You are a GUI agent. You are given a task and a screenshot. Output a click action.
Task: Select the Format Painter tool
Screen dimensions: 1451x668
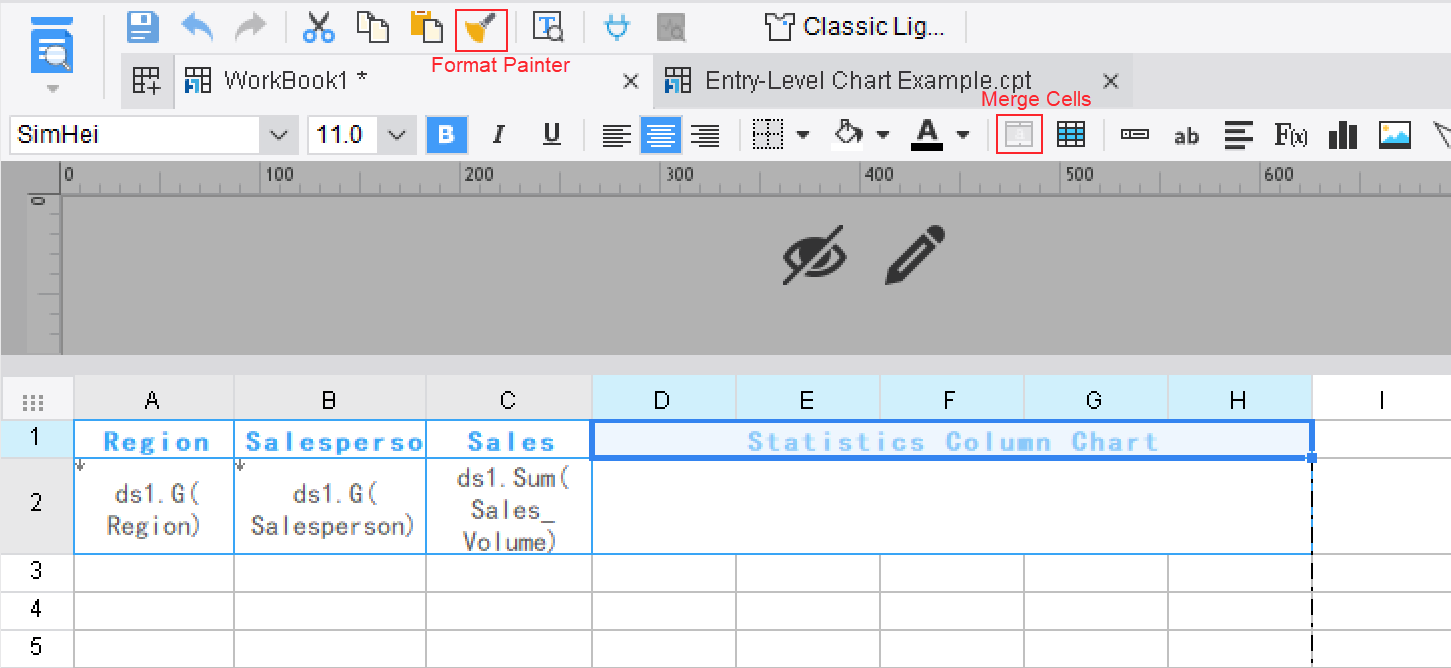[x=480, y=28]
